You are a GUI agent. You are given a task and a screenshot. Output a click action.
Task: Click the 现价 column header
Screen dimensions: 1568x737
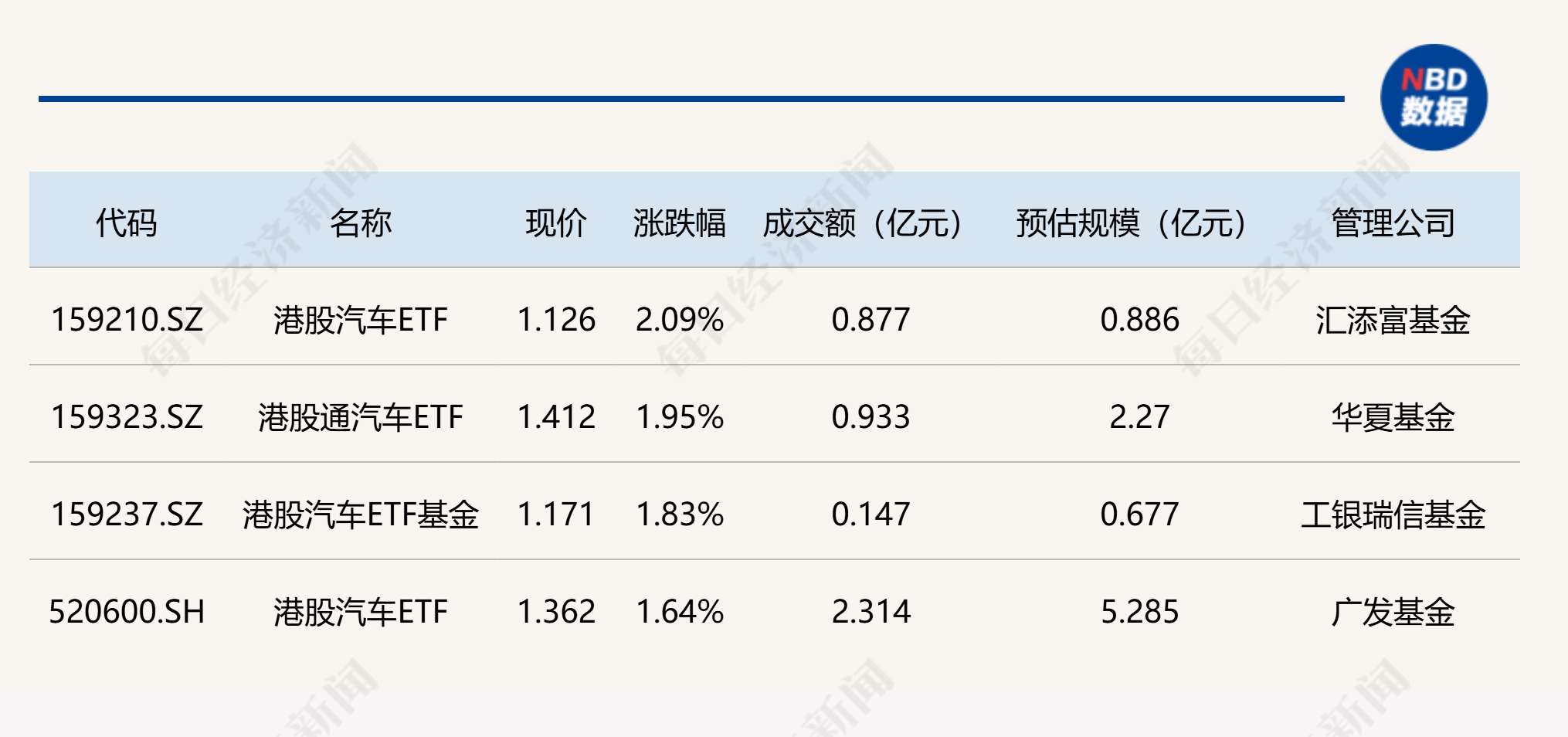[x=556, y=223]
